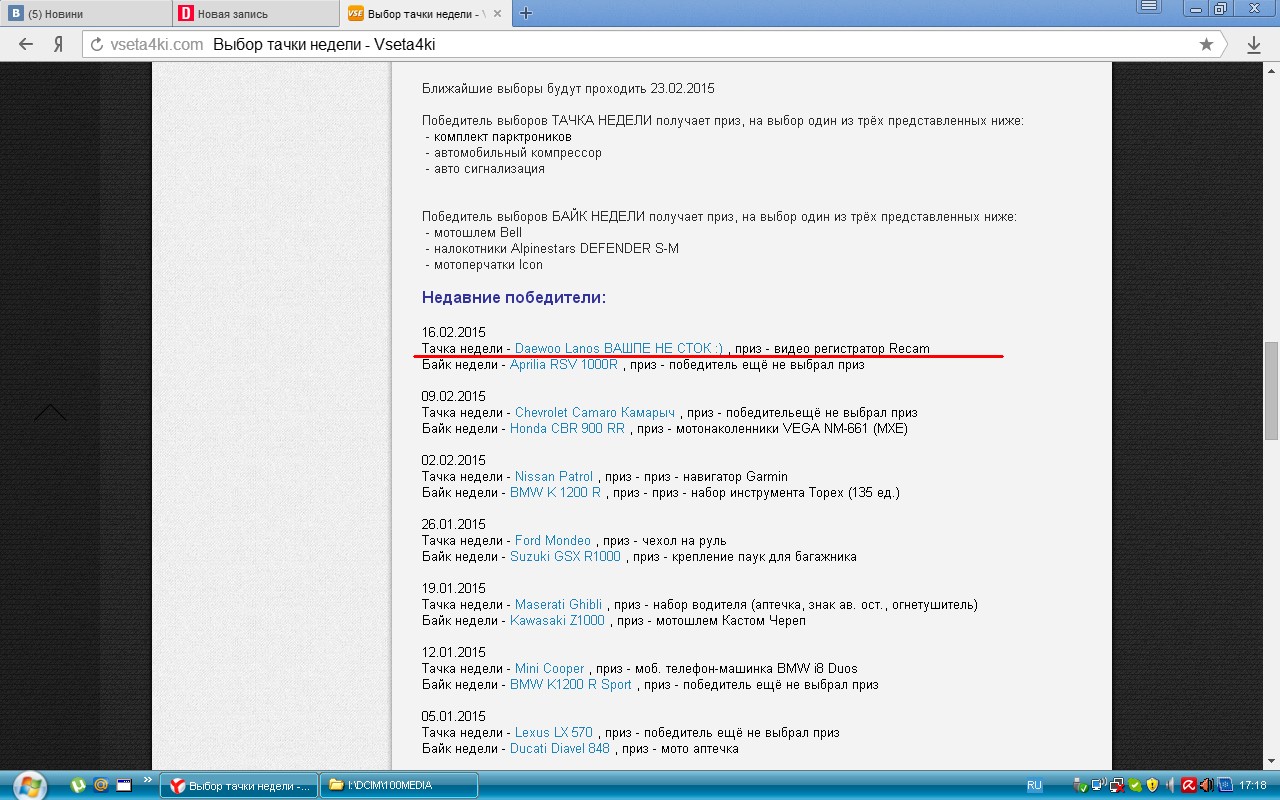This screenshot has height=800, width=1280.
Task: Open the yellow security shield tray icon
Action: (1153, 785)
